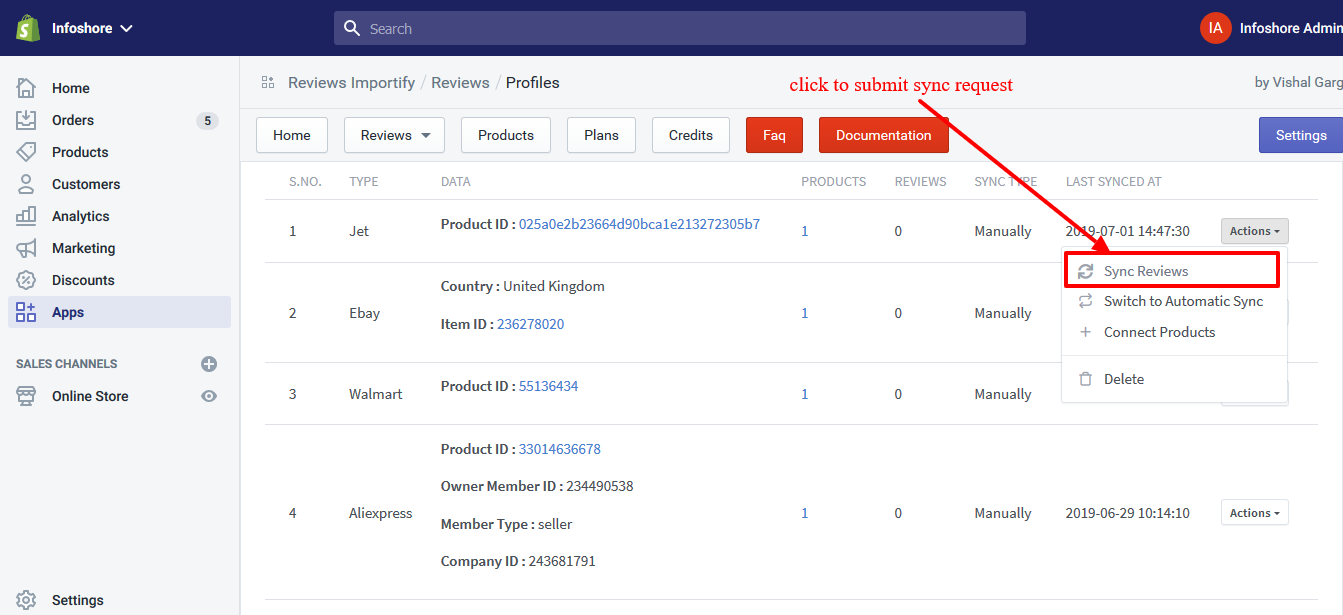The width and height of the screenshot is (1343, 615).
Task: Click the breadcrumb app grid icon
Action: (x=268, y=82)
